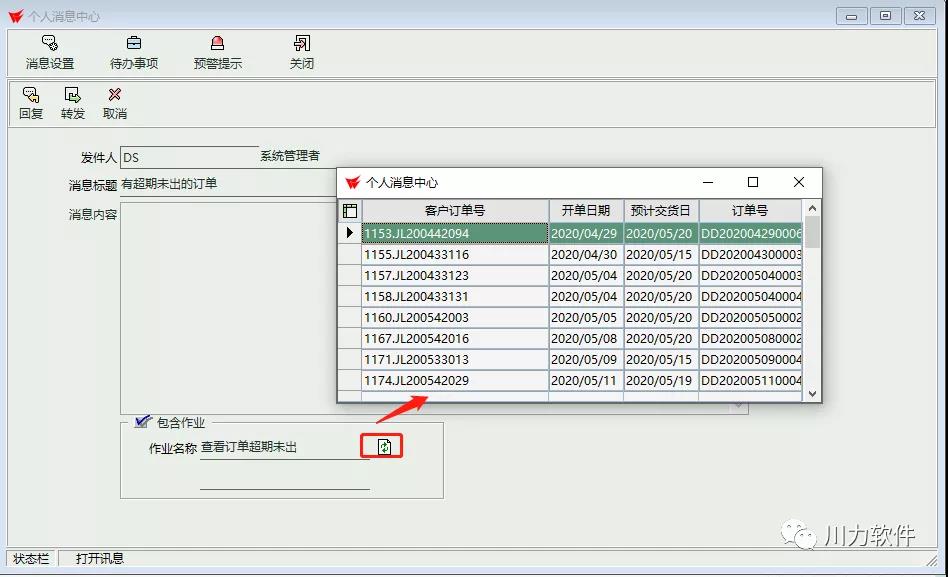Sort by 客户订单号 column header
The width and height of the screenshot is (948, 577).
click(455, 211)
